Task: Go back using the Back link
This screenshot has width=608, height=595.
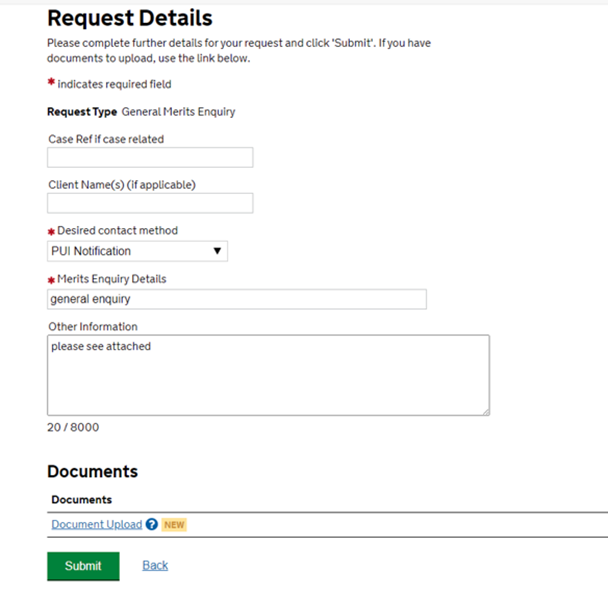Action: click(155, 565)
